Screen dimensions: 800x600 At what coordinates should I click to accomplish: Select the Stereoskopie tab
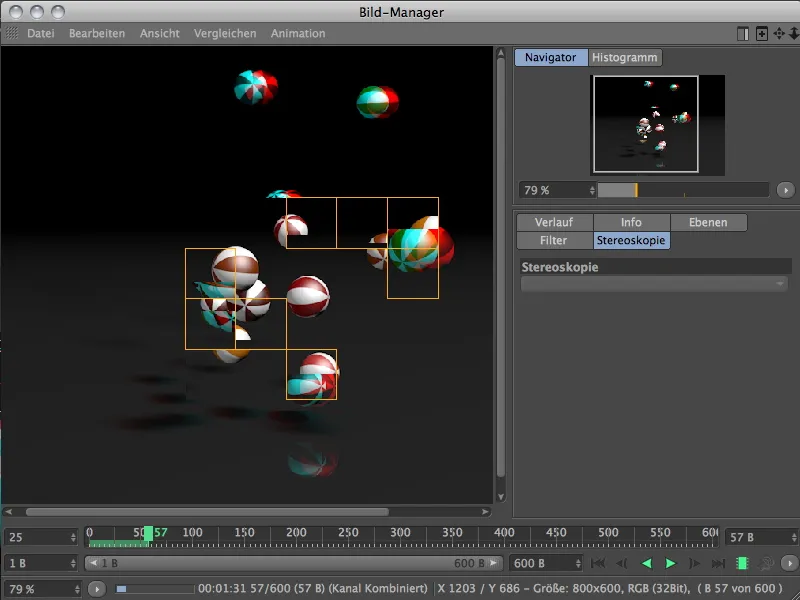pyautogui.click(x=631, y=240)
